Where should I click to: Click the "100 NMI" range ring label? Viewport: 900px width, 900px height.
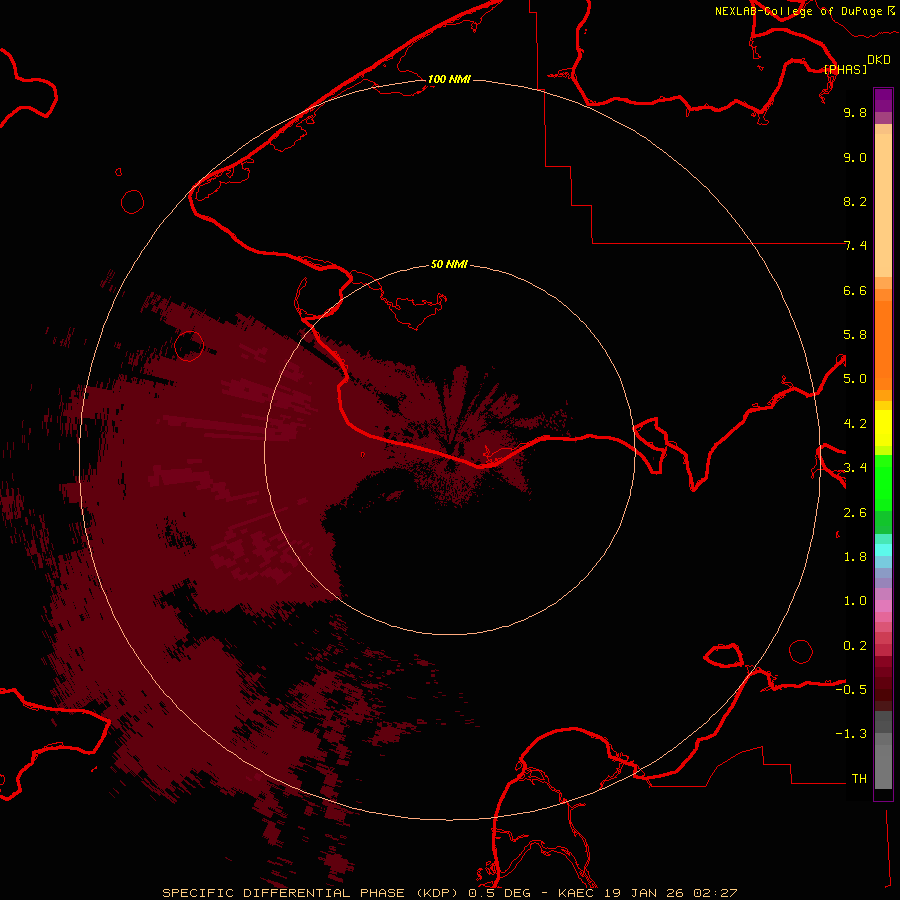click(449, 79)
